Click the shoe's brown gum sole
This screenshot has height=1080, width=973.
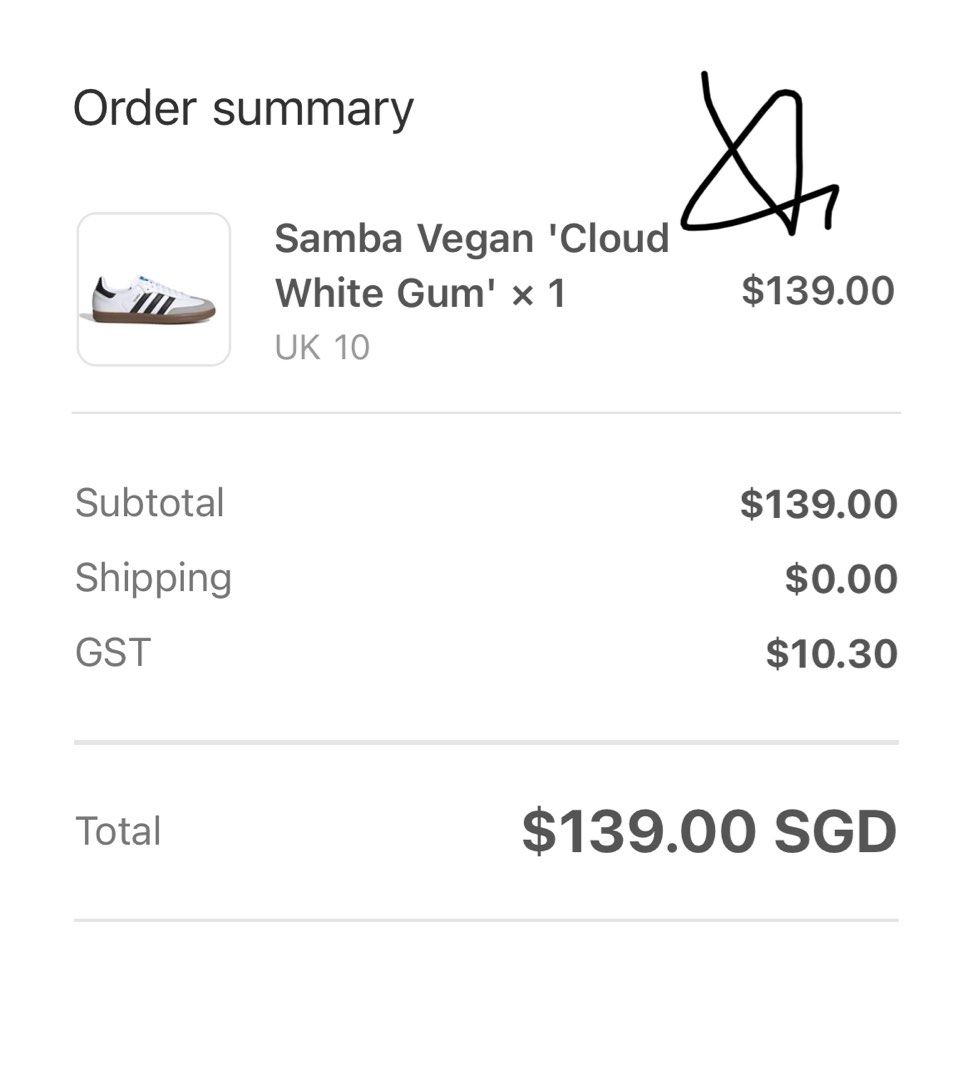(x=154, y=315)
